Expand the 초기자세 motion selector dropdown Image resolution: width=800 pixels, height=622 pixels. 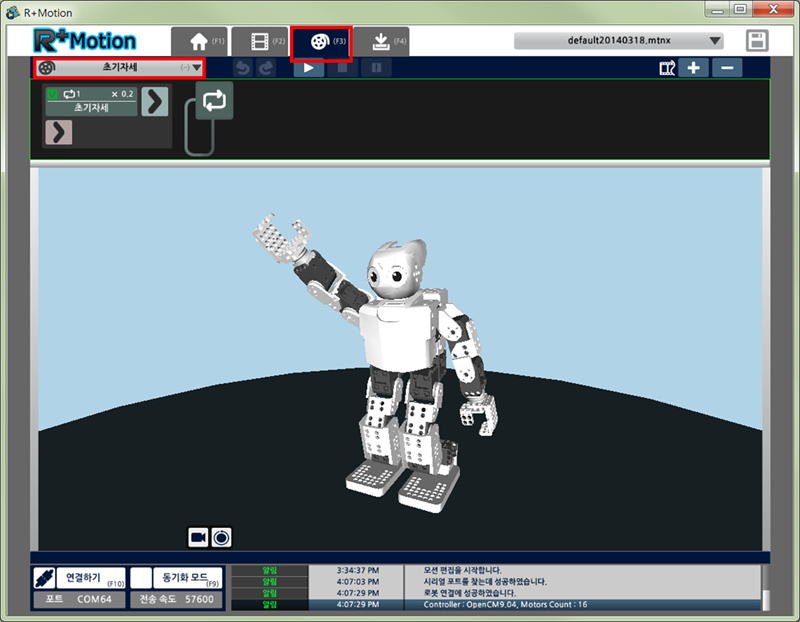point(196,67)
